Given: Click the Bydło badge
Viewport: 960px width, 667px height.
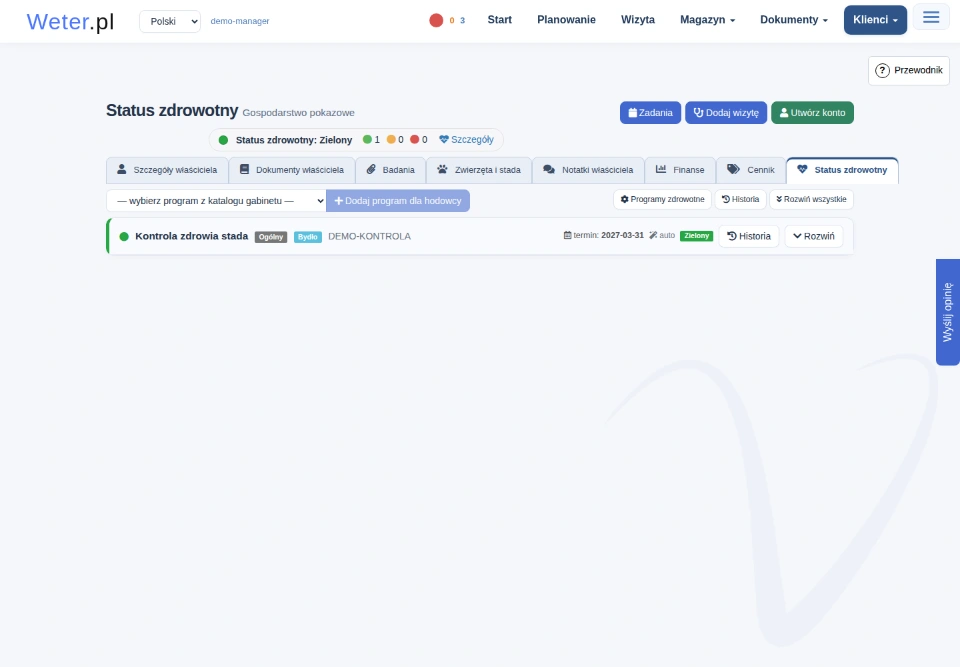Looking at the screenshot, I should [x=308, y=237].
